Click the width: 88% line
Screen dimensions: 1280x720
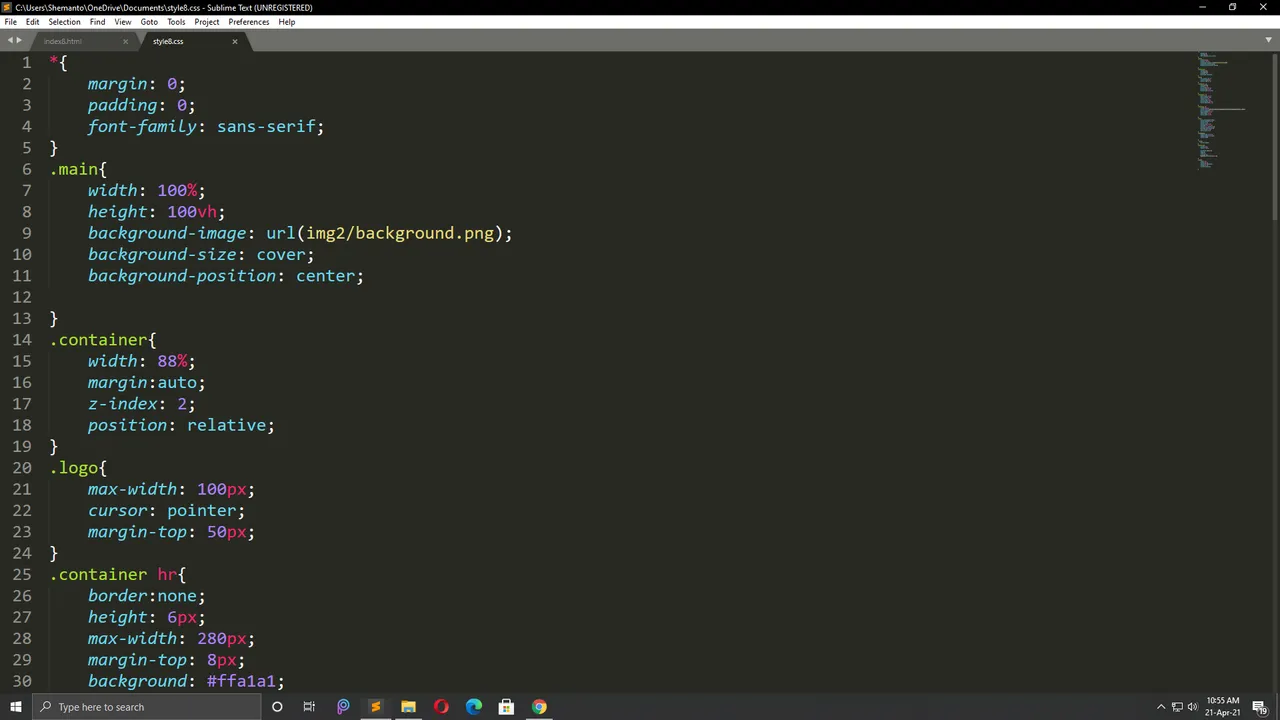[x=142, y=361]
